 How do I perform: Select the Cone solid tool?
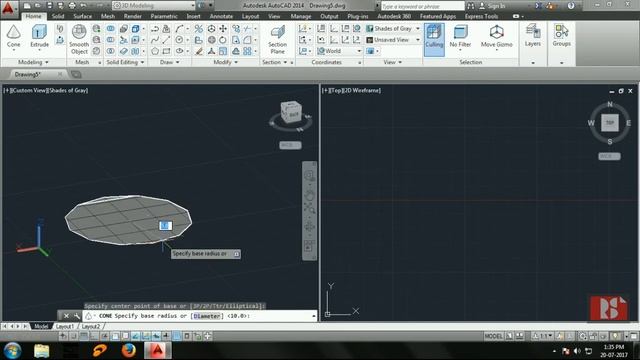(x=13, y=35)
